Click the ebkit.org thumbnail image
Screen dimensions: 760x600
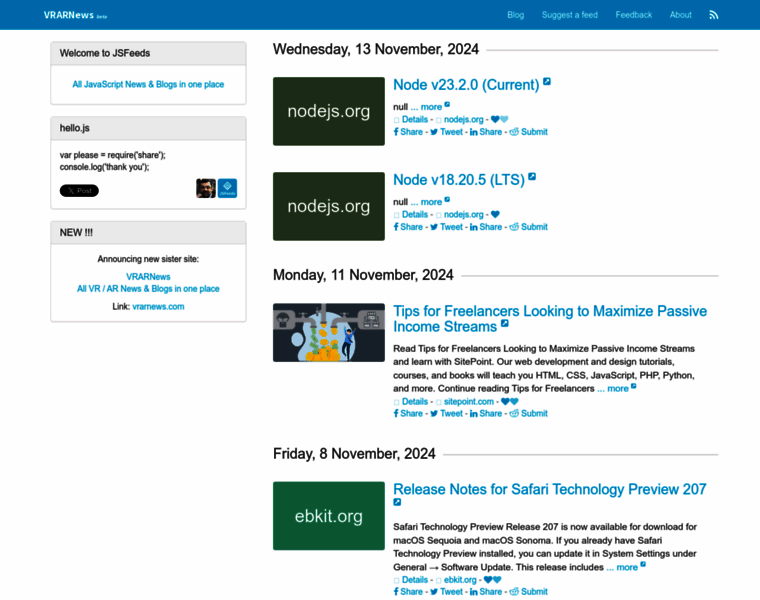329,516
